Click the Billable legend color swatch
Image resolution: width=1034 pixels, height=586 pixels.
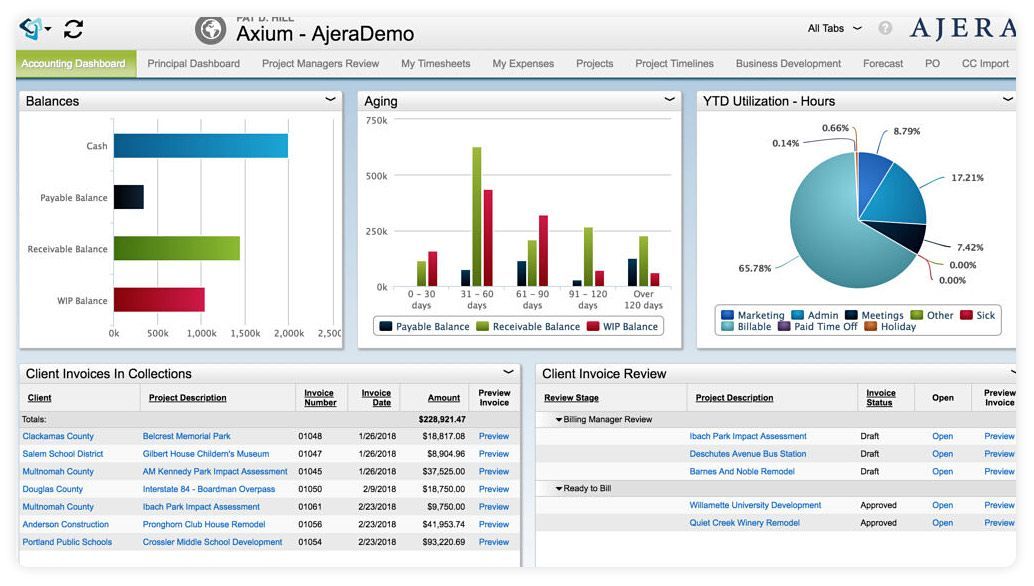[728, 326]
